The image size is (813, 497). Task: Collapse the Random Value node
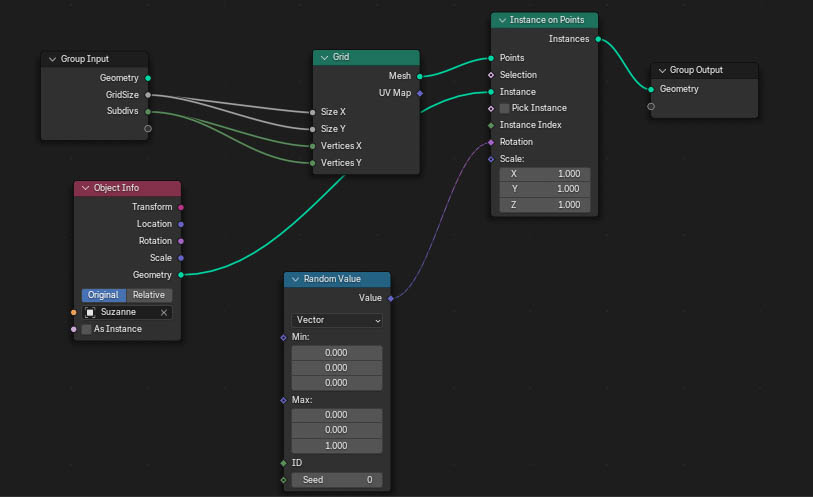coord(295,279)
